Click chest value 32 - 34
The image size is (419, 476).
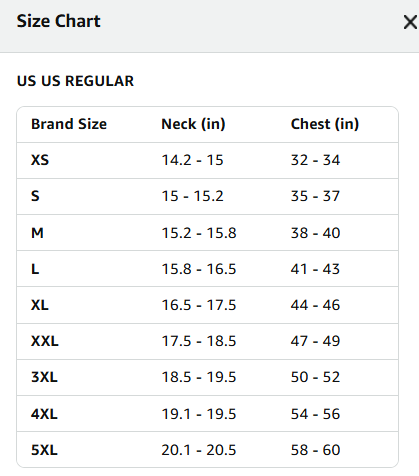315,160
